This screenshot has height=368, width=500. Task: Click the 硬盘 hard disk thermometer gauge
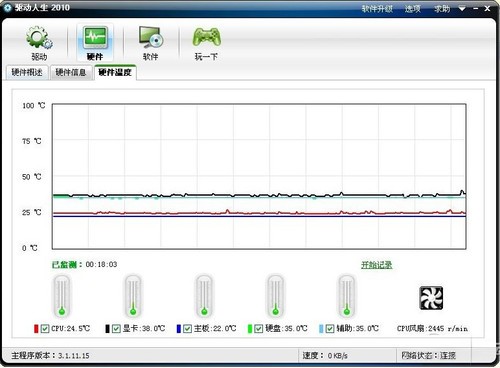pyautogui.click(x=275, y=296)
